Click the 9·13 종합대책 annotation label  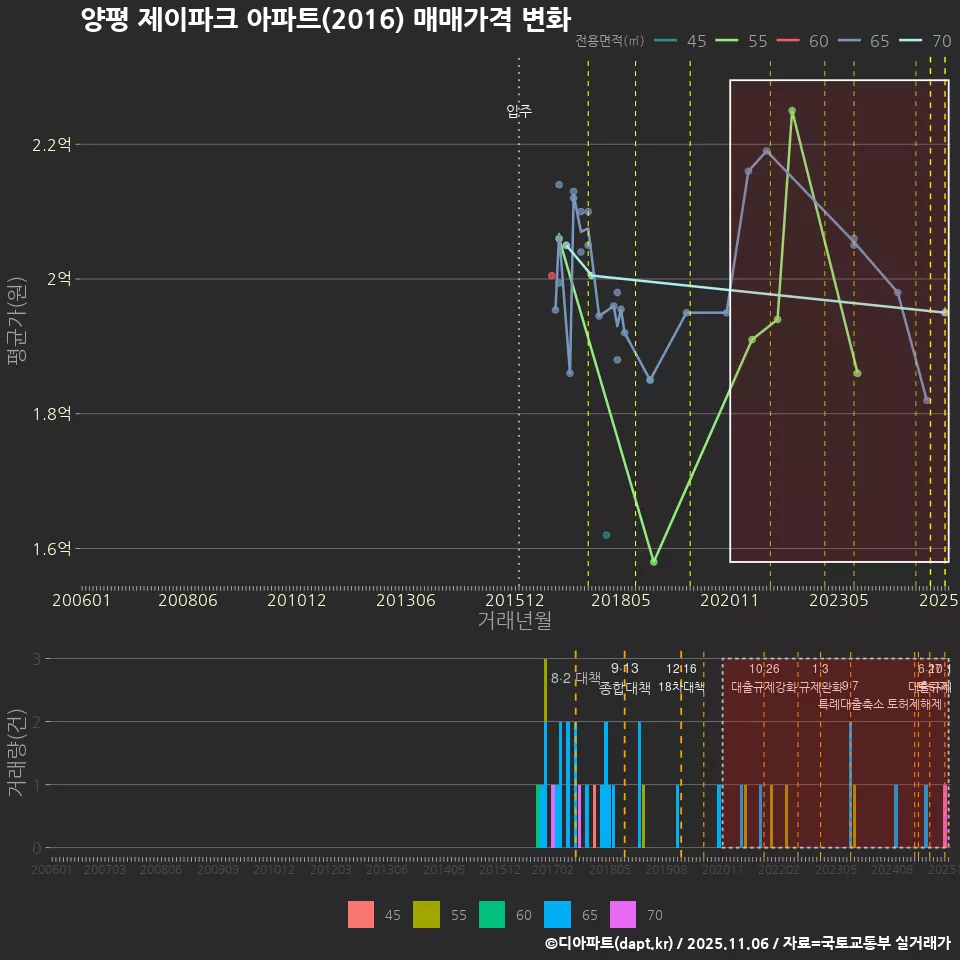622,678
